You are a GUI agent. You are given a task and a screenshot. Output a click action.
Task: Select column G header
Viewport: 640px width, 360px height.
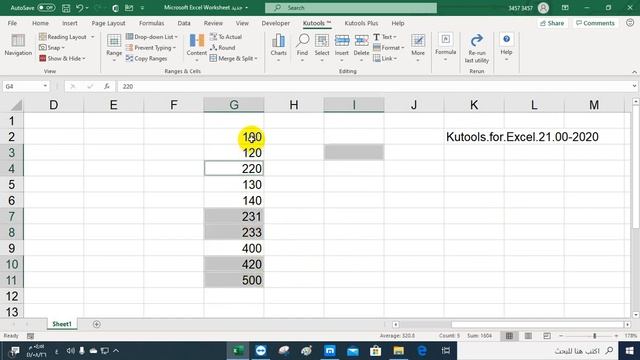click(x=234, y=105)
